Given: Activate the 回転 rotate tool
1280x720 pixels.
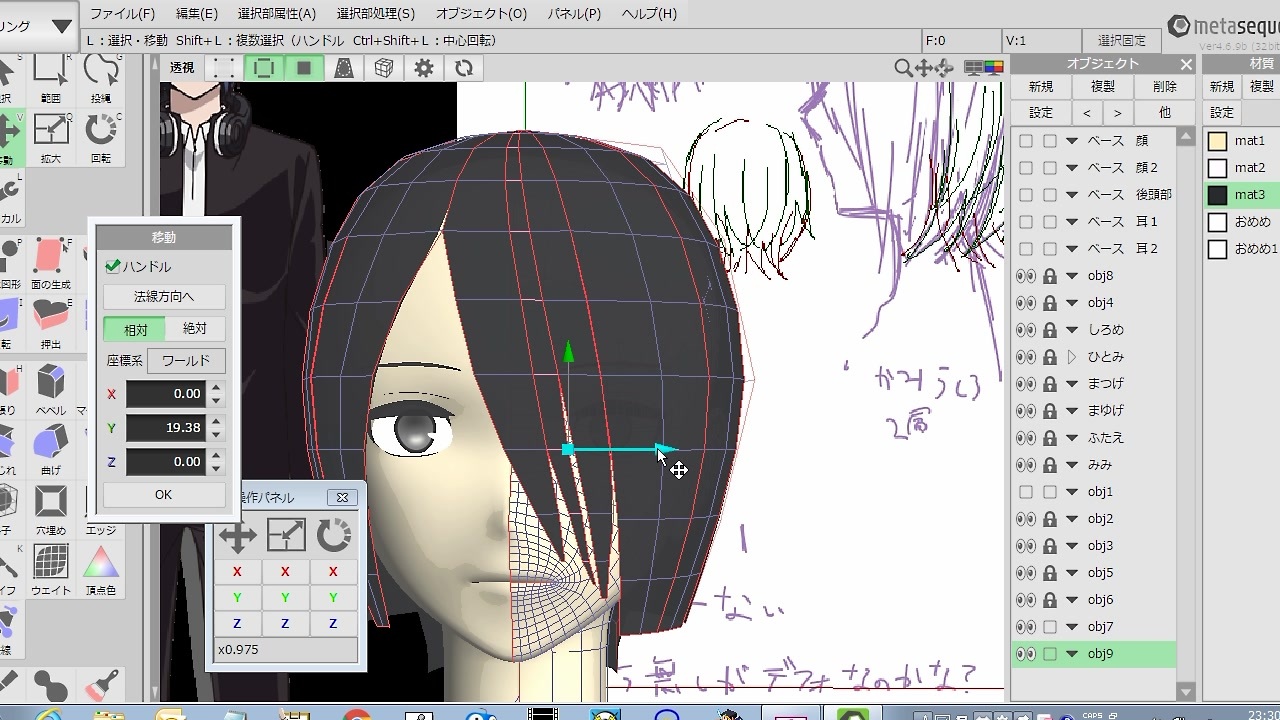Looking at the screenshot, I should 101,138.
